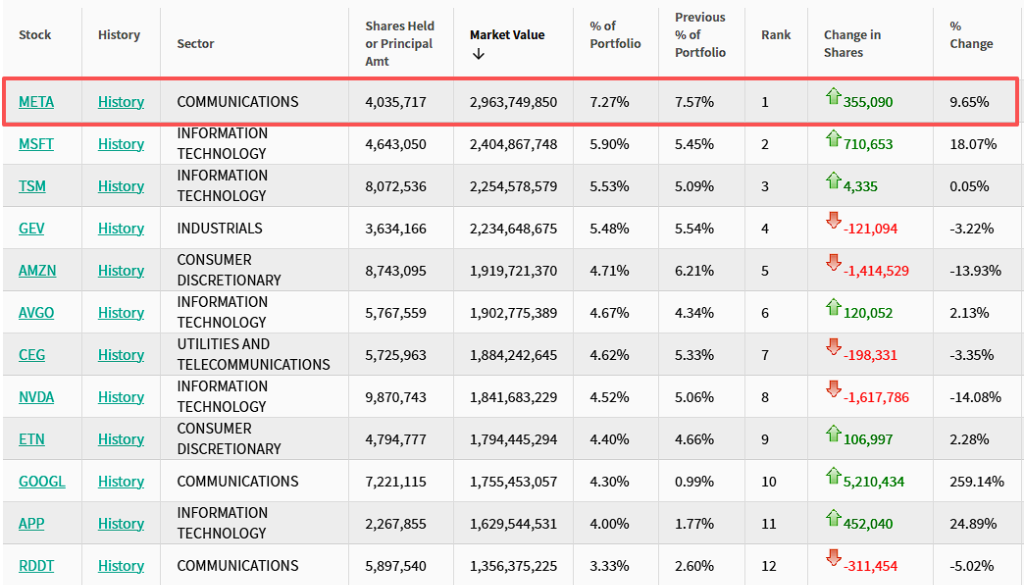Click the red down arrow in AMZN row
The width and height of the screenshot is (1024, 585).
pyautogui.click(x=833, y=264)
